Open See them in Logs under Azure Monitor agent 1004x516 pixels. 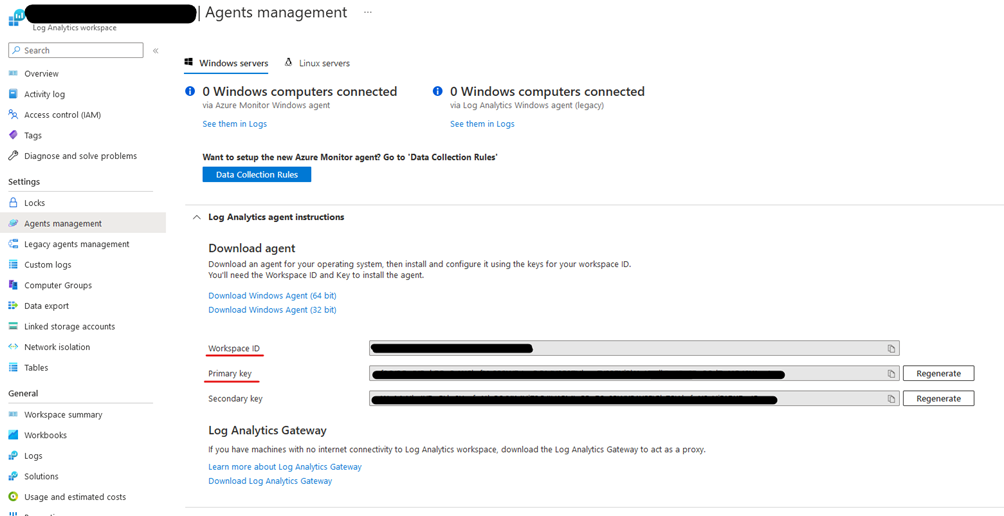tap(234, 124)
